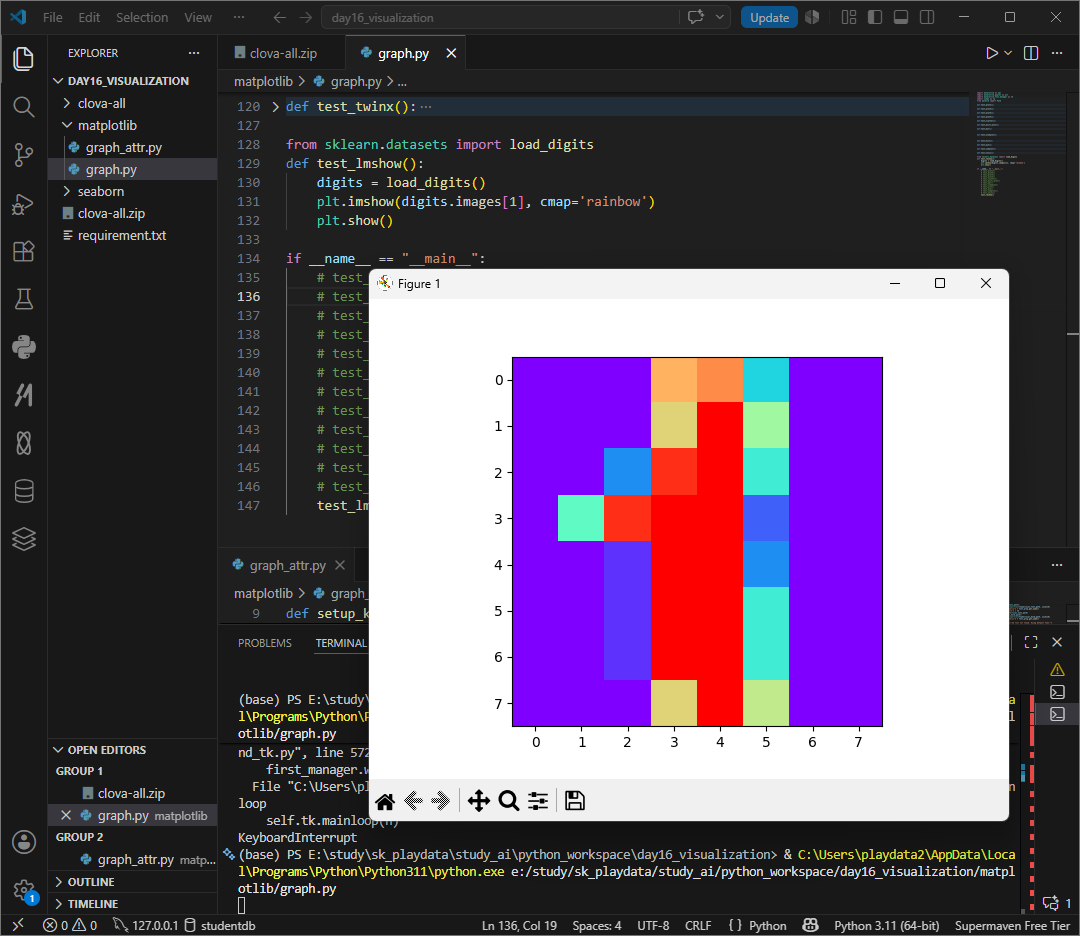Click the editor minimap
The height and width of the screenshot is (936, 1080).
[1021, 143]
